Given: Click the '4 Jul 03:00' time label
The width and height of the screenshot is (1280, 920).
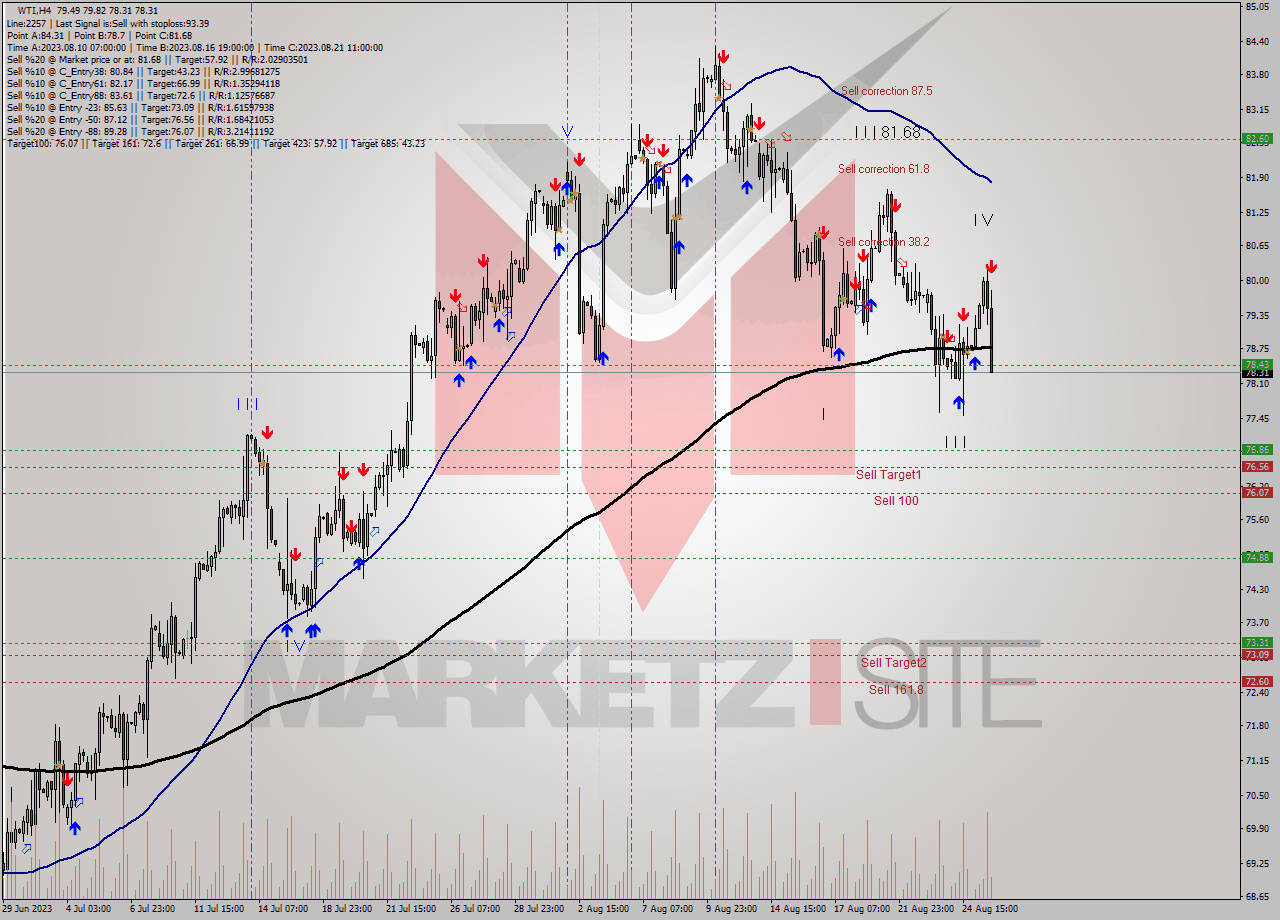Looking at the screenshot, I should [x=88, y=909].
